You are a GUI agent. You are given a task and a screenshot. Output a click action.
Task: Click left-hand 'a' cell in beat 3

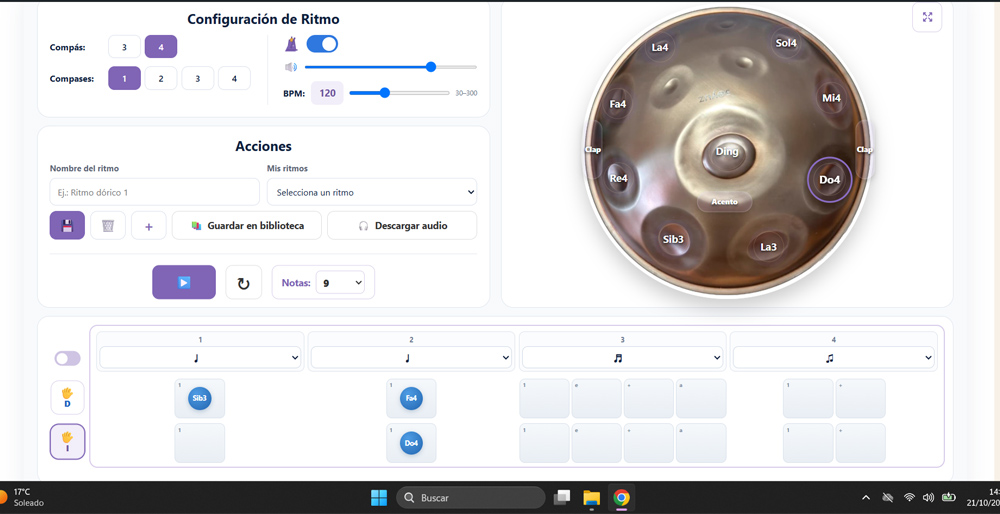click(x=701, y=443)
